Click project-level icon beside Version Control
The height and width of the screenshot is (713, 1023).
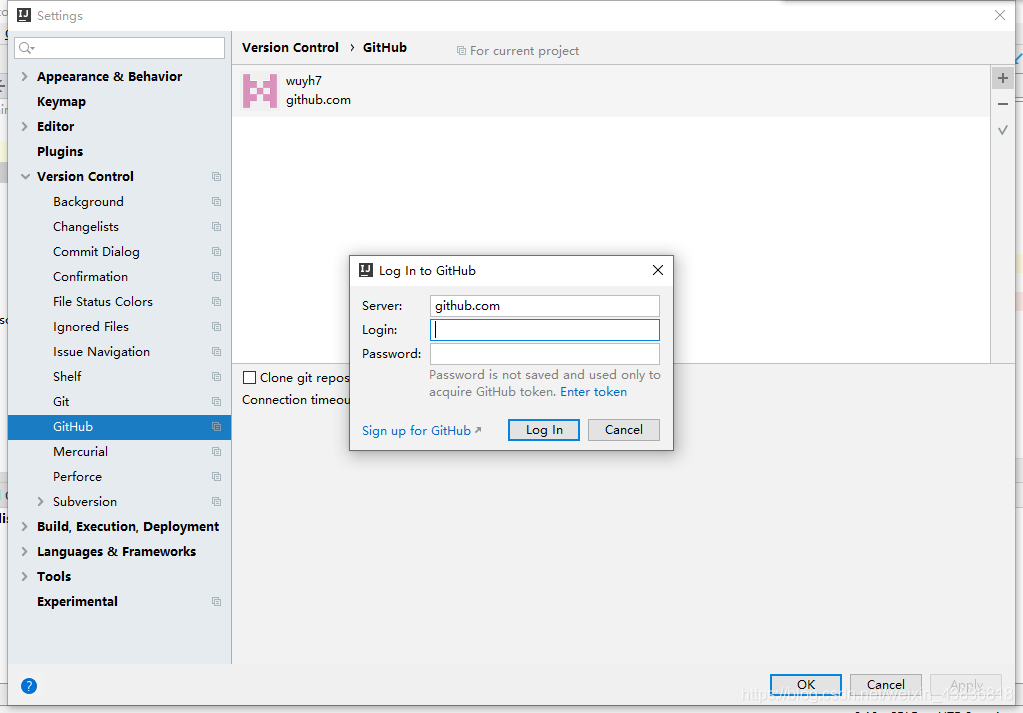click(217, 177)
